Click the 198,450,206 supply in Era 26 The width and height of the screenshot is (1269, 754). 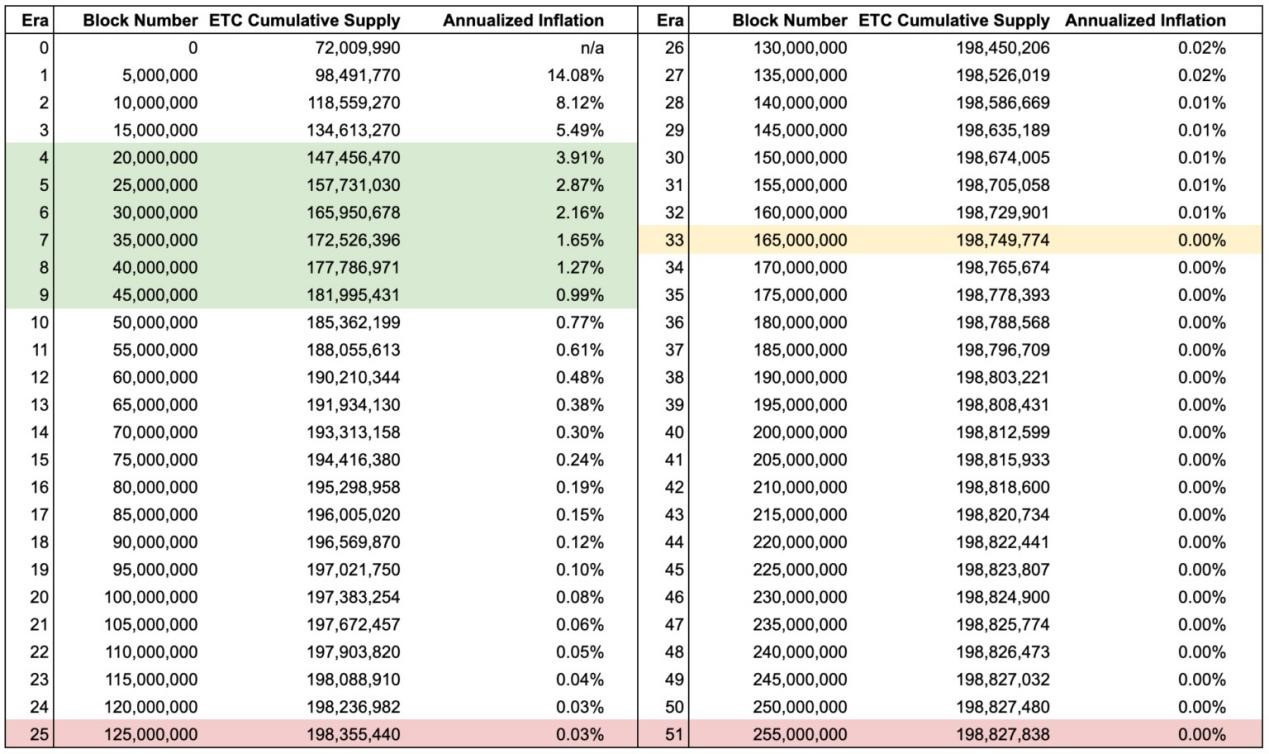(x=1003, y=48)
